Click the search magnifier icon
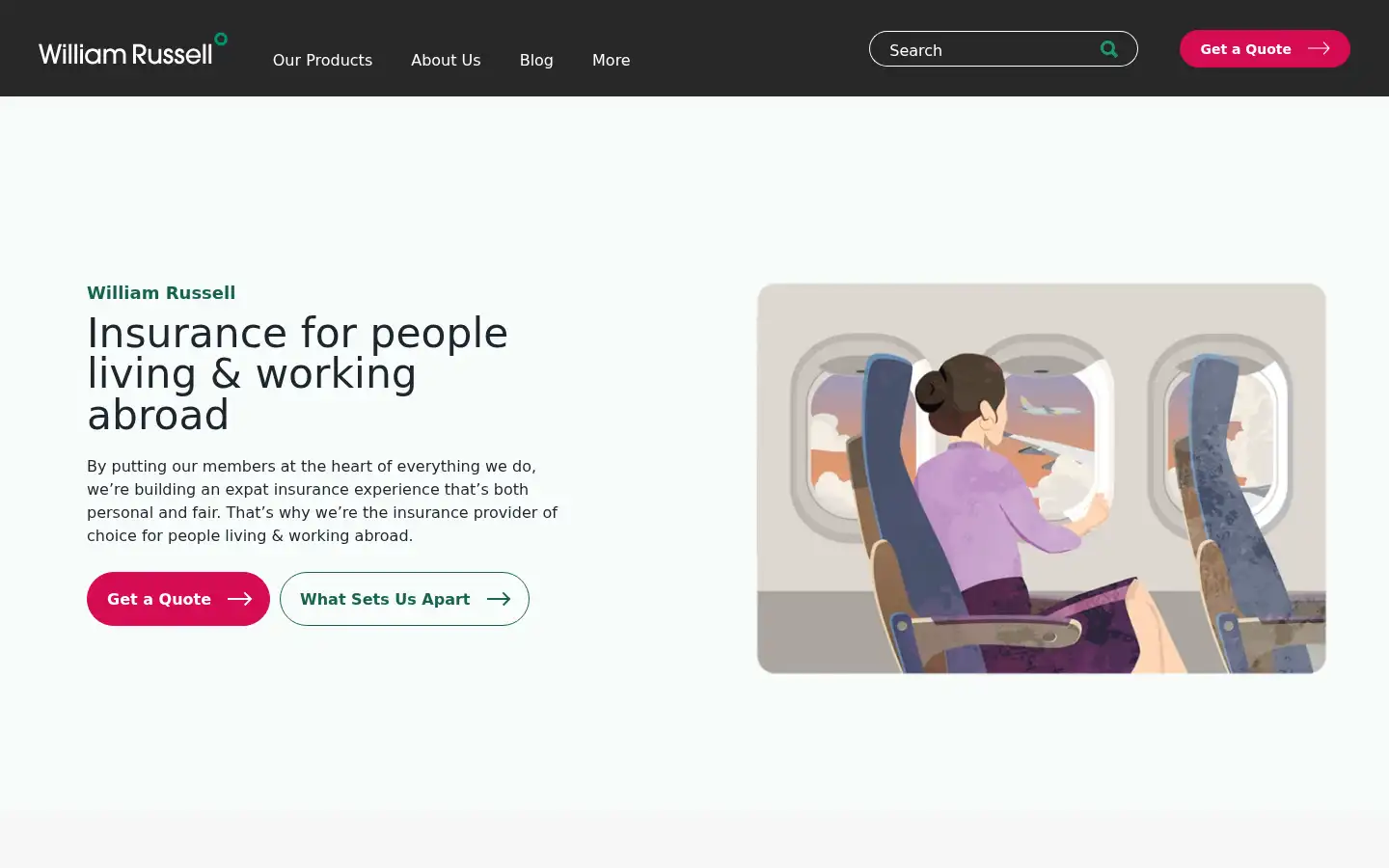 pyautogui.click(x=1109, y=49)
